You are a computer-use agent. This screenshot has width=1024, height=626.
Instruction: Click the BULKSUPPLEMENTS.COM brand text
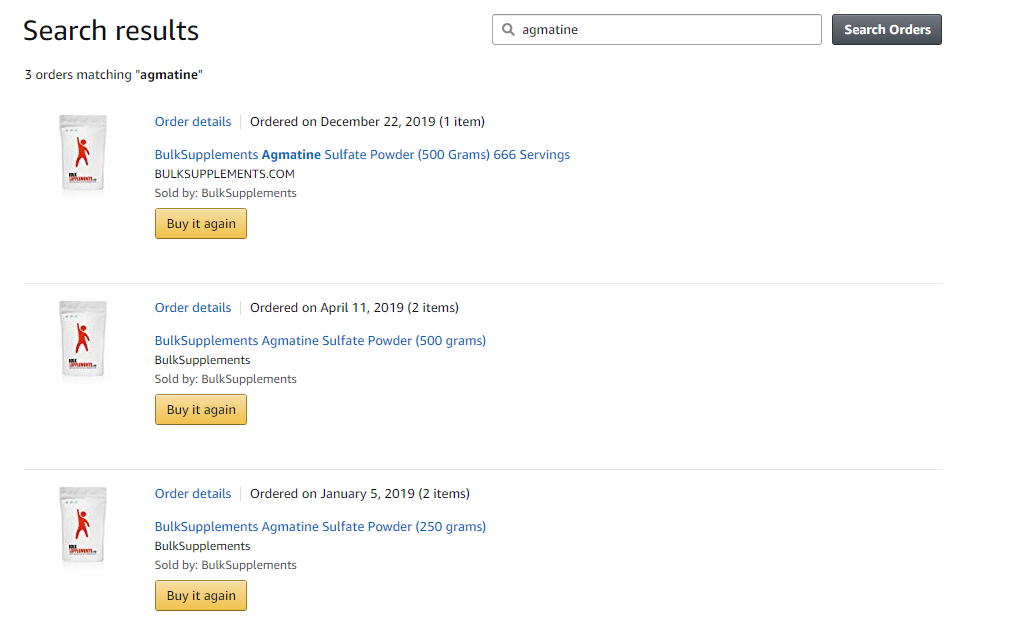coord(225,174)
